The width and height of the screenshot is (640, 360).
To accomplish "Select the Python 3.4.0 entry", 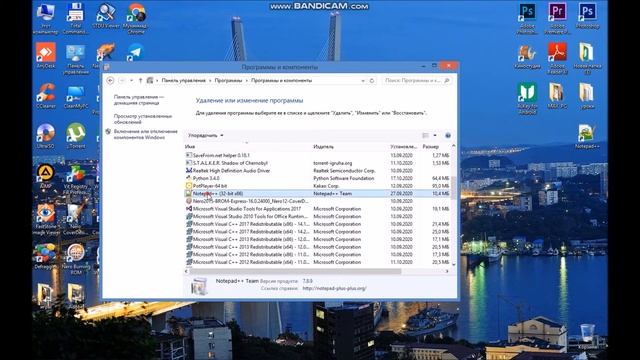I will coord(318,178).
